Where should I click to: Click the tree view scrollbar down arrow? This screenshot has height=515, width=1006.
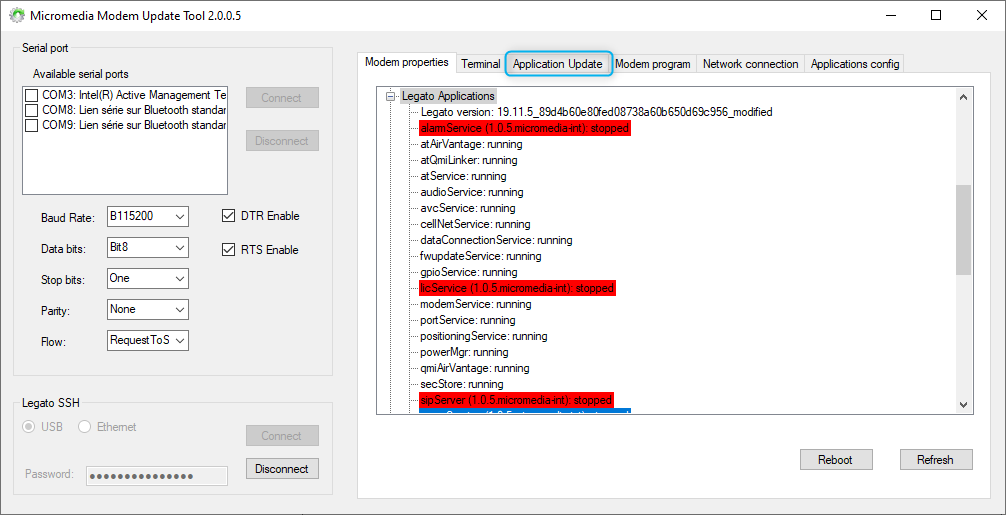click(x=963, y=404)
